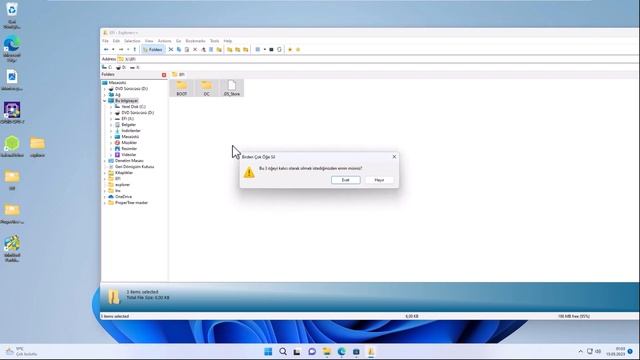Select ProperTree-master folder in tree
The width and height of the screenshot is (640, 360).
point(131,203)
